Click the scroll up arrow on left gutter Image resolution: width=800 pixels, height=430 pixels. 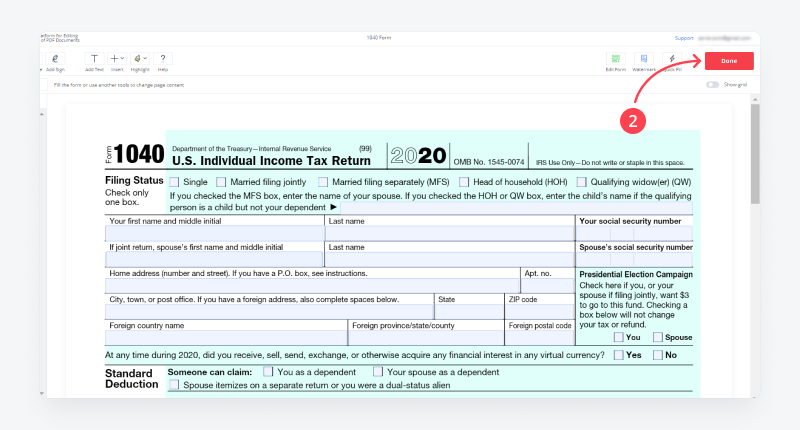pos(42,115)
